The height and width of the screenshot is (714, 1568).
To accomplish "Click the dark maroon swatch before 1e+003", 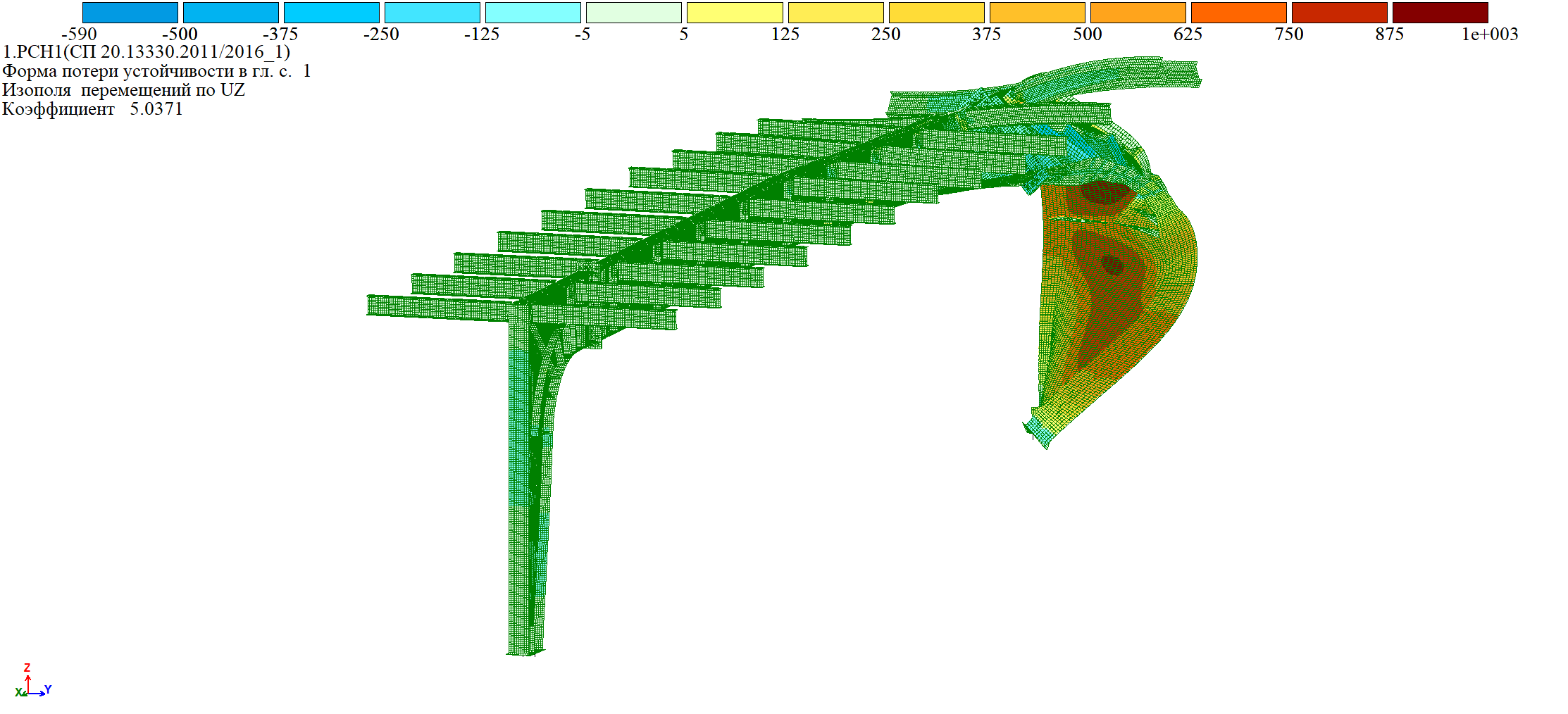I will [1441, 13].
